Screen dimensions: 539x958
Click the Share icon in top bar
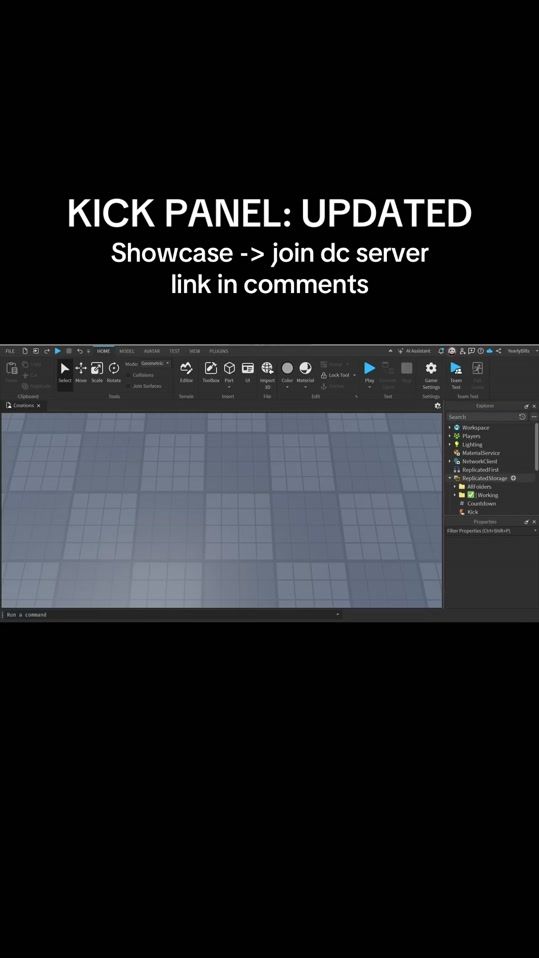click(x=499, y=351)
